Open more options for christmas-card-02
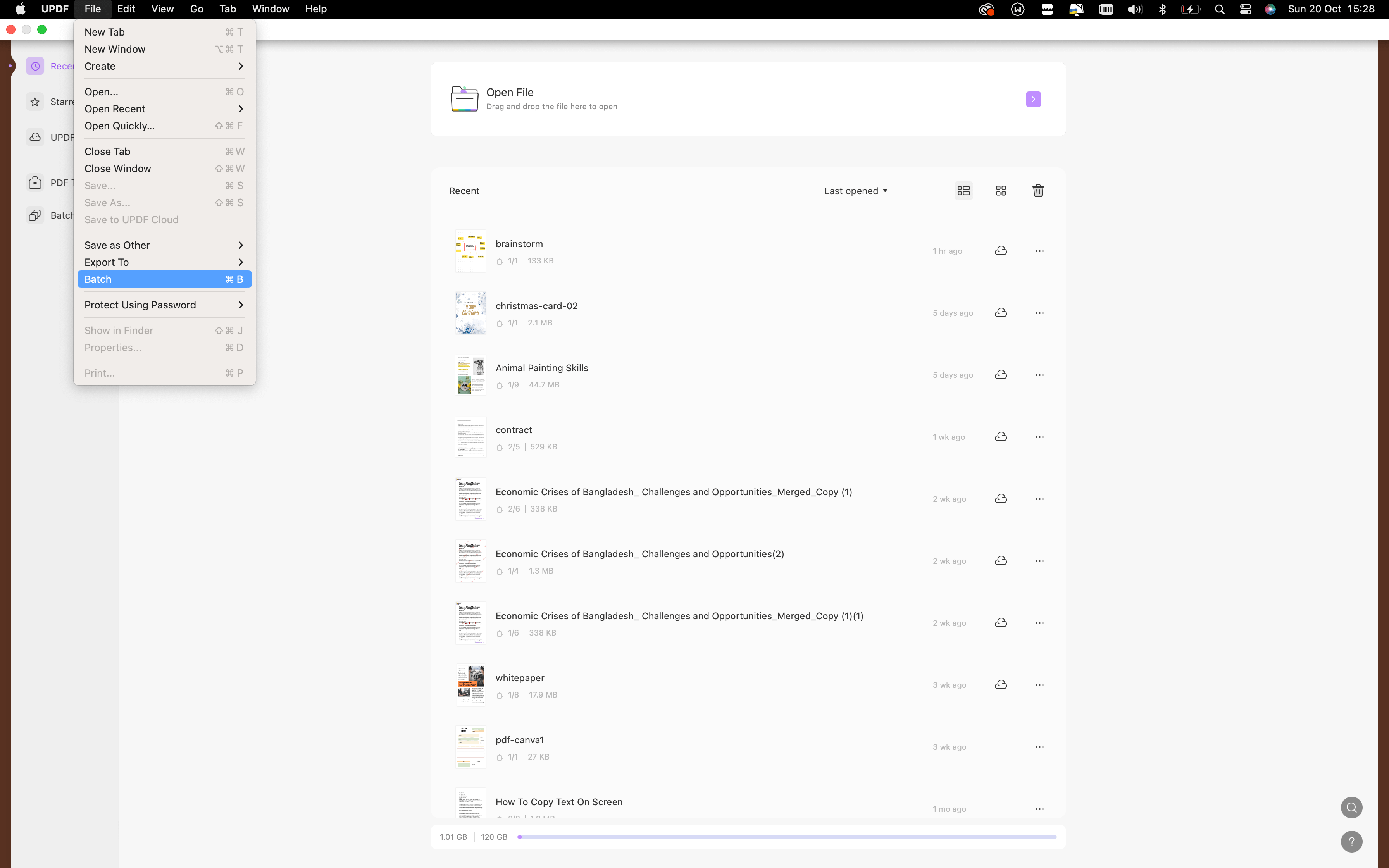This screenshot has width=1389, height=868. (1039, 313)
